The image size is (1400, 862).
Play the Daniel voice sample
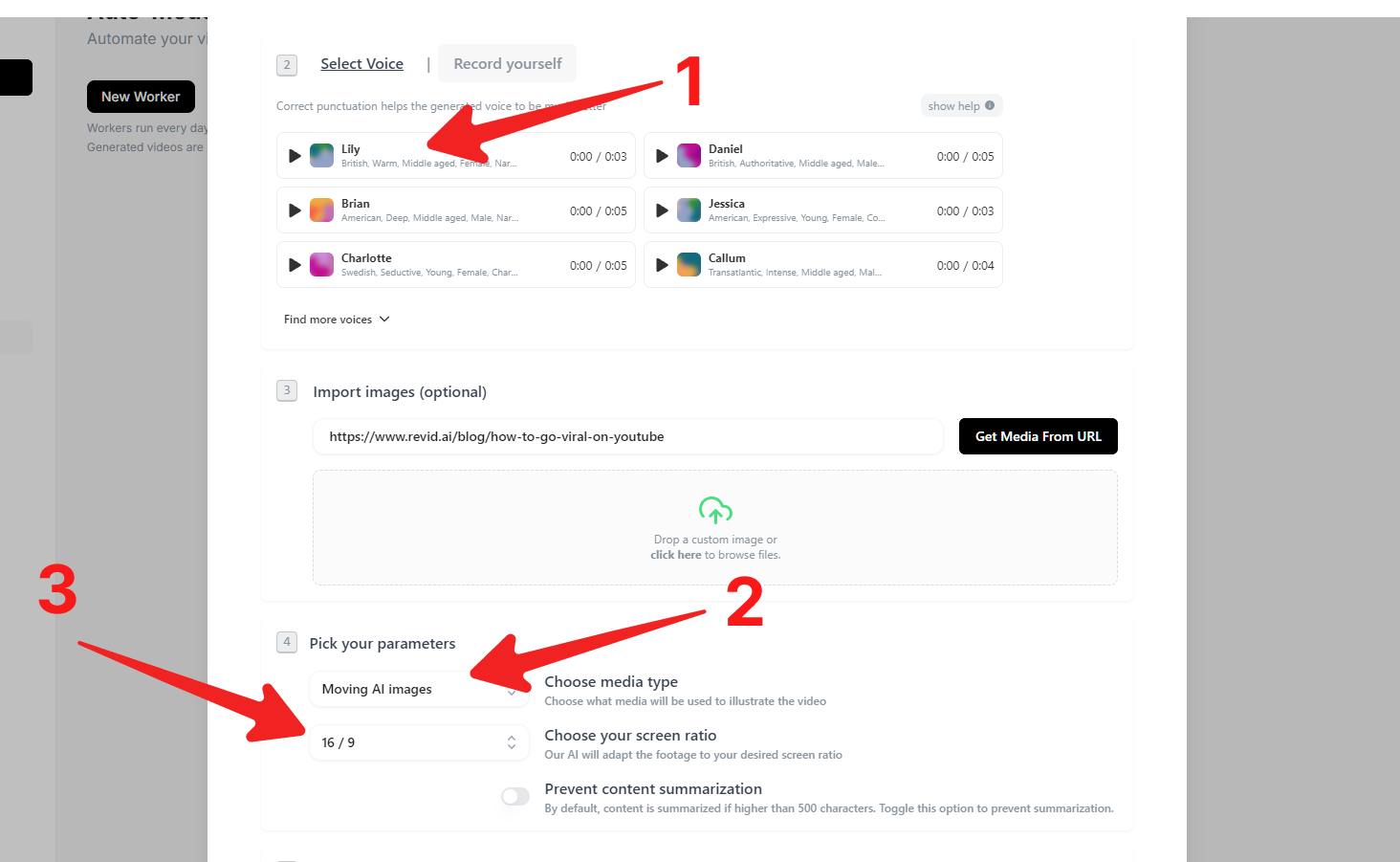662,156
